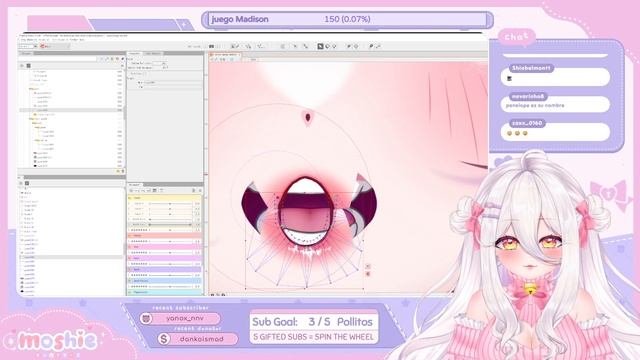Click the add two keyforms icon in Parameter panel
Viewport: 640px width, 360px height.
click(x=137, y=191)
